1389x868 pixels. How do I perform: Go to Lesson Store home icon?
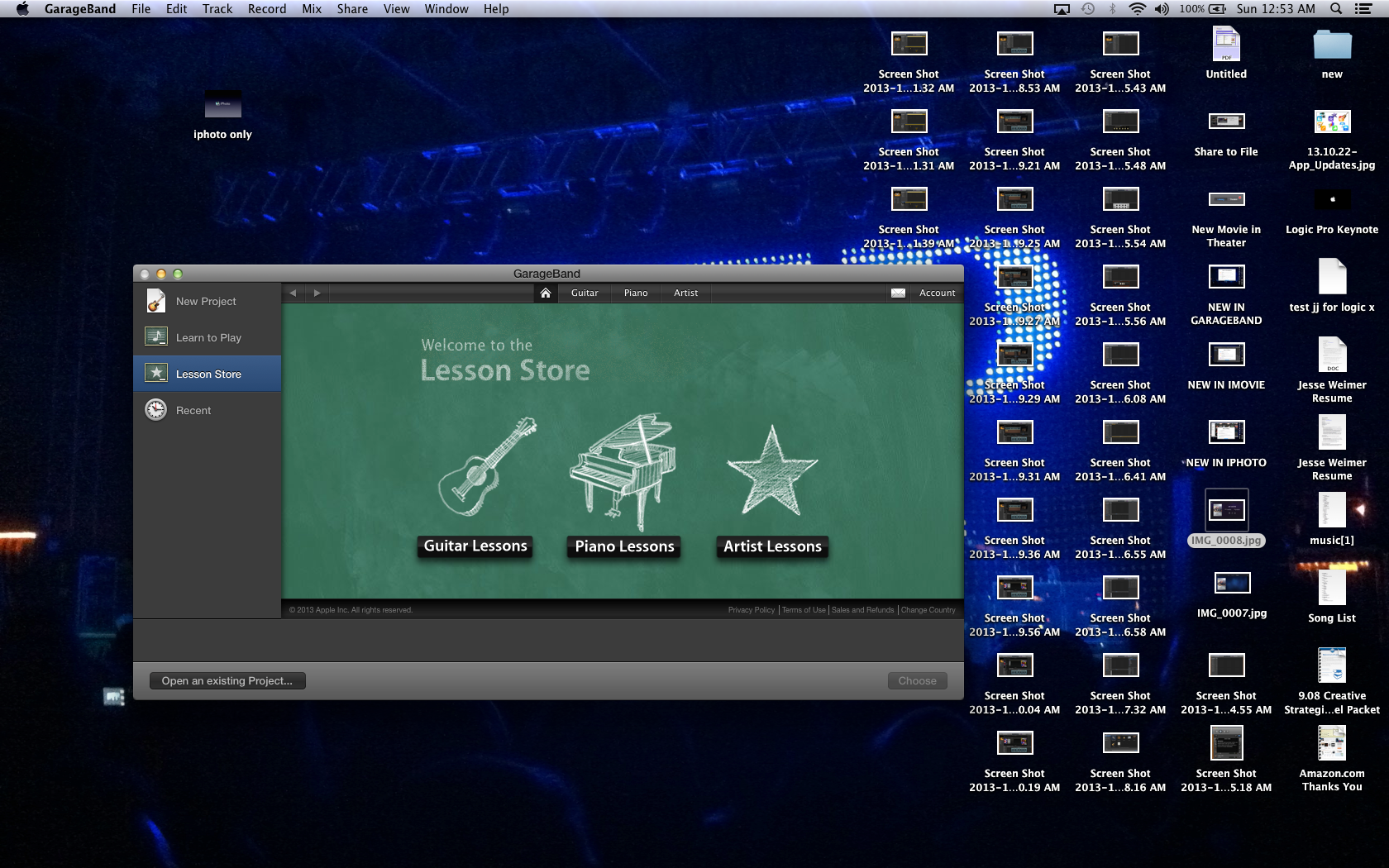click(546, 293)
